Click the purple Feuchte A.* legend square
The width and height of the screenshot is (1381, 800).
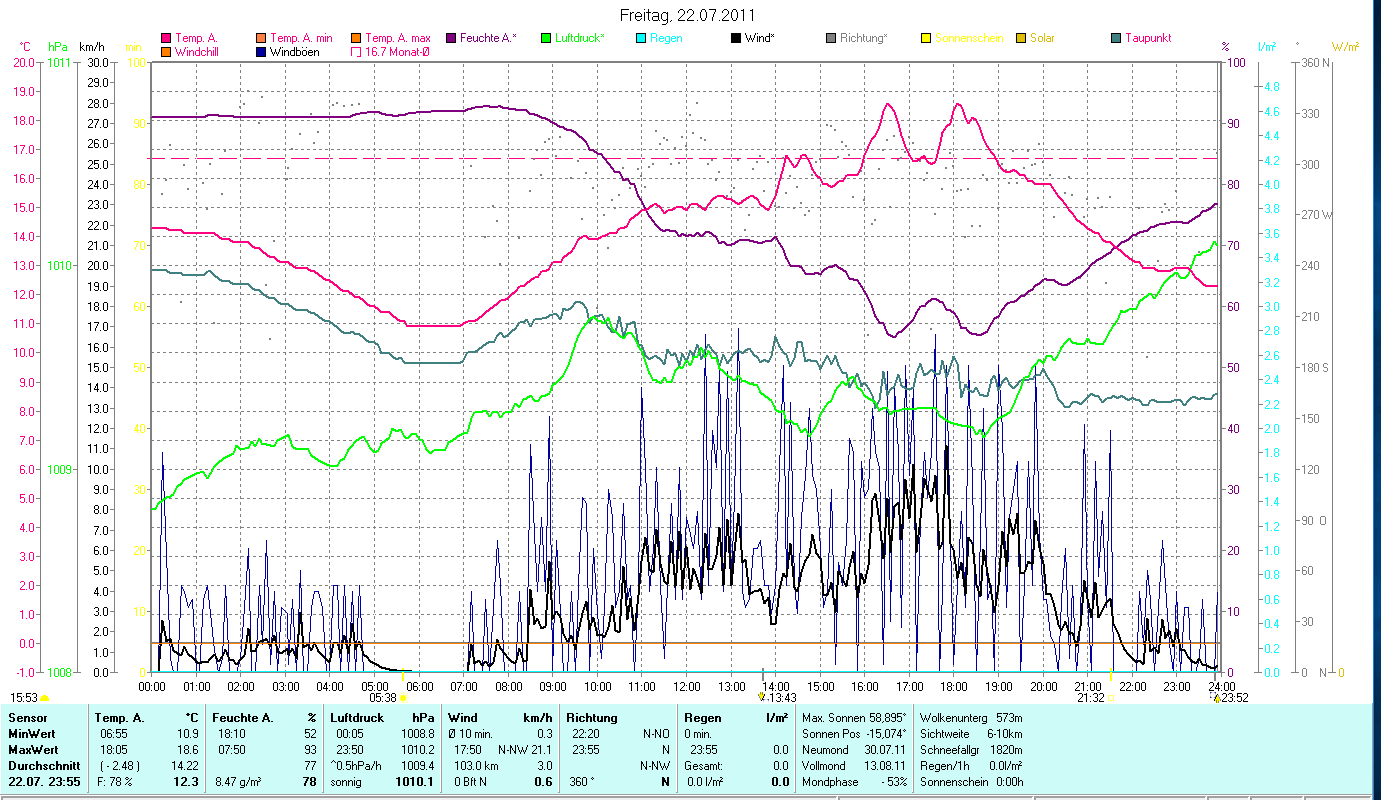tap(451, 38)
